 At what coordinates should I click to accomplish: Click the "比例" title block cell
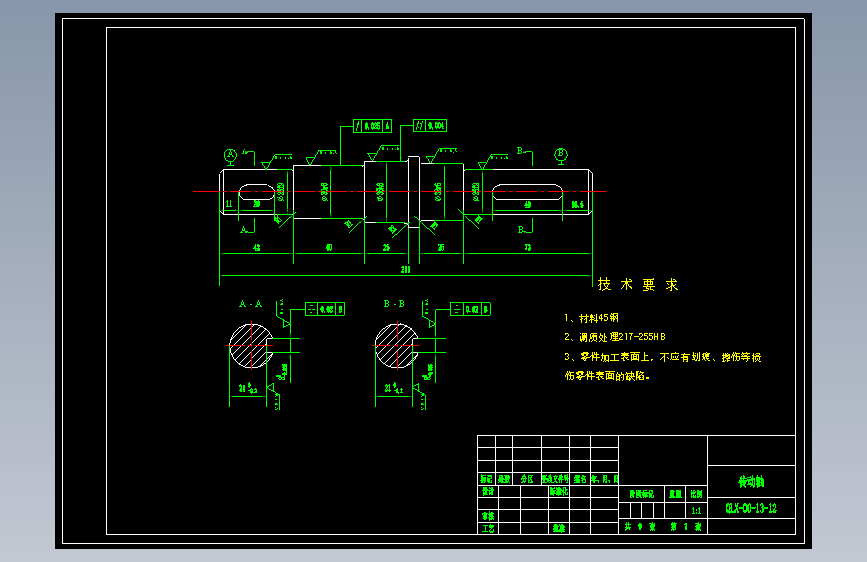[696, 494]
